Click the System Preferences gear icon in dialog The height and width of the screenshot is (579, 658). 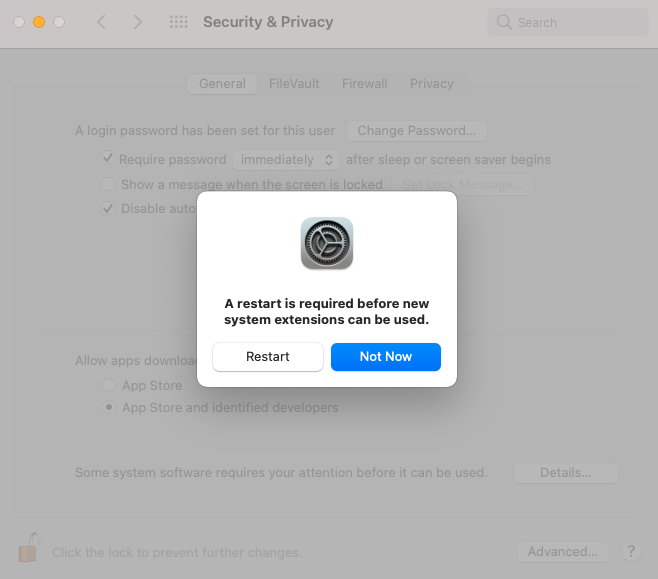click(x=326, y=243)
